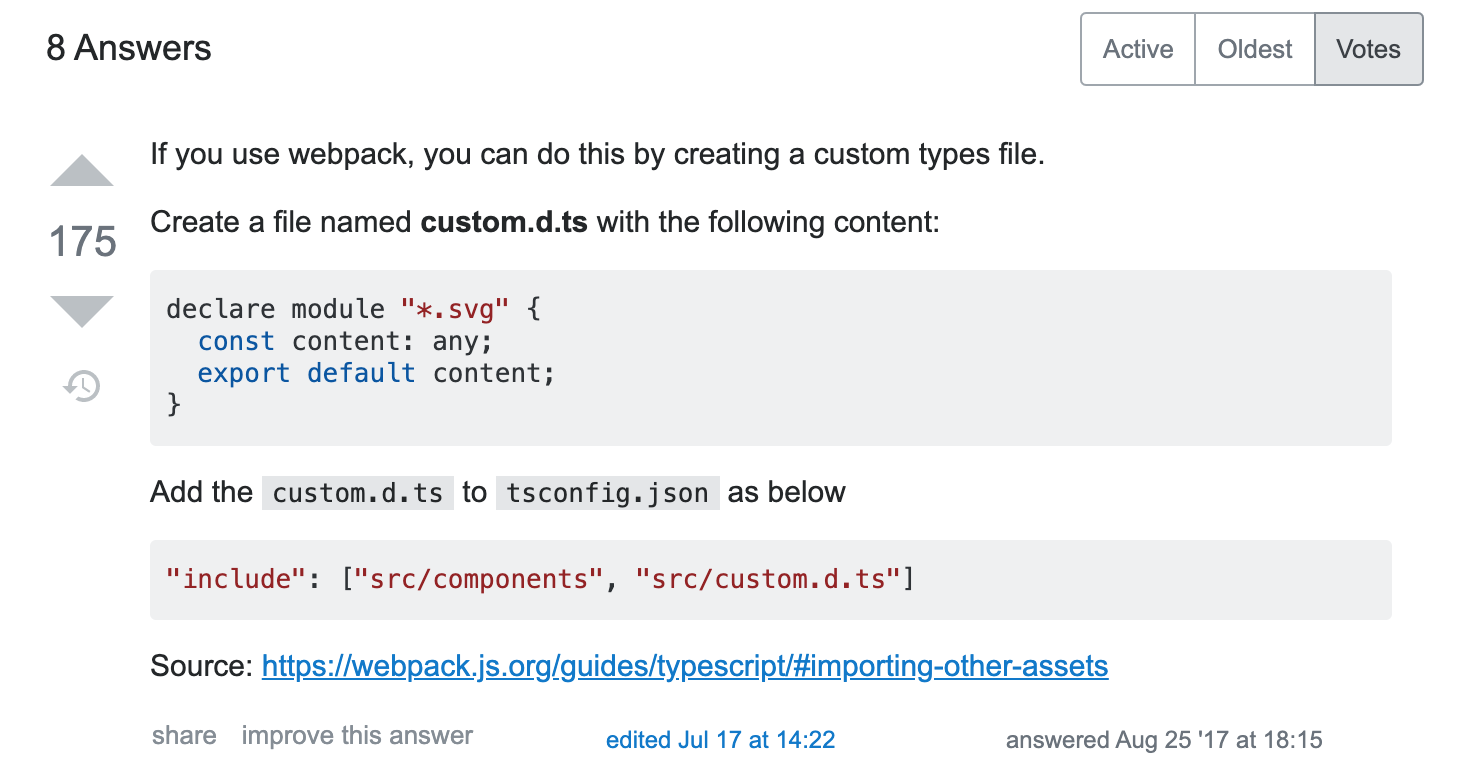Click the export default content; code line
The height and width of the screenshot is (758, 1472).
(376, 373)
